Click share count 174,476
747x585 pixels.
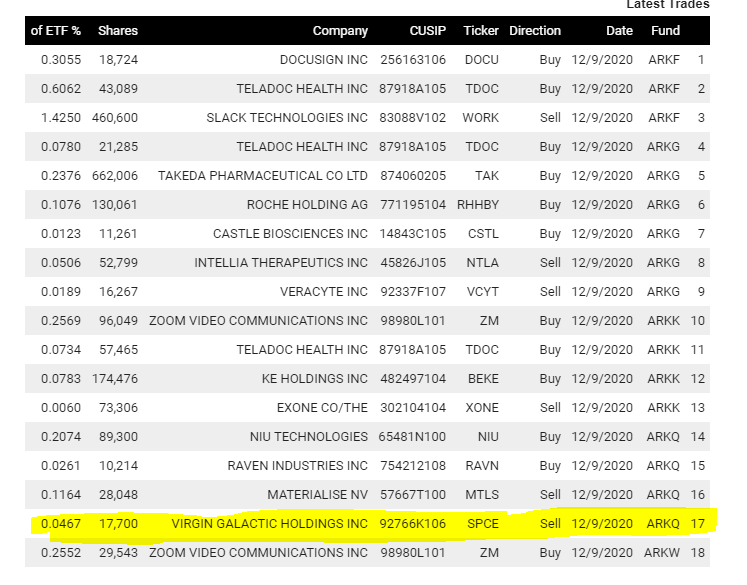pos(115,379)
